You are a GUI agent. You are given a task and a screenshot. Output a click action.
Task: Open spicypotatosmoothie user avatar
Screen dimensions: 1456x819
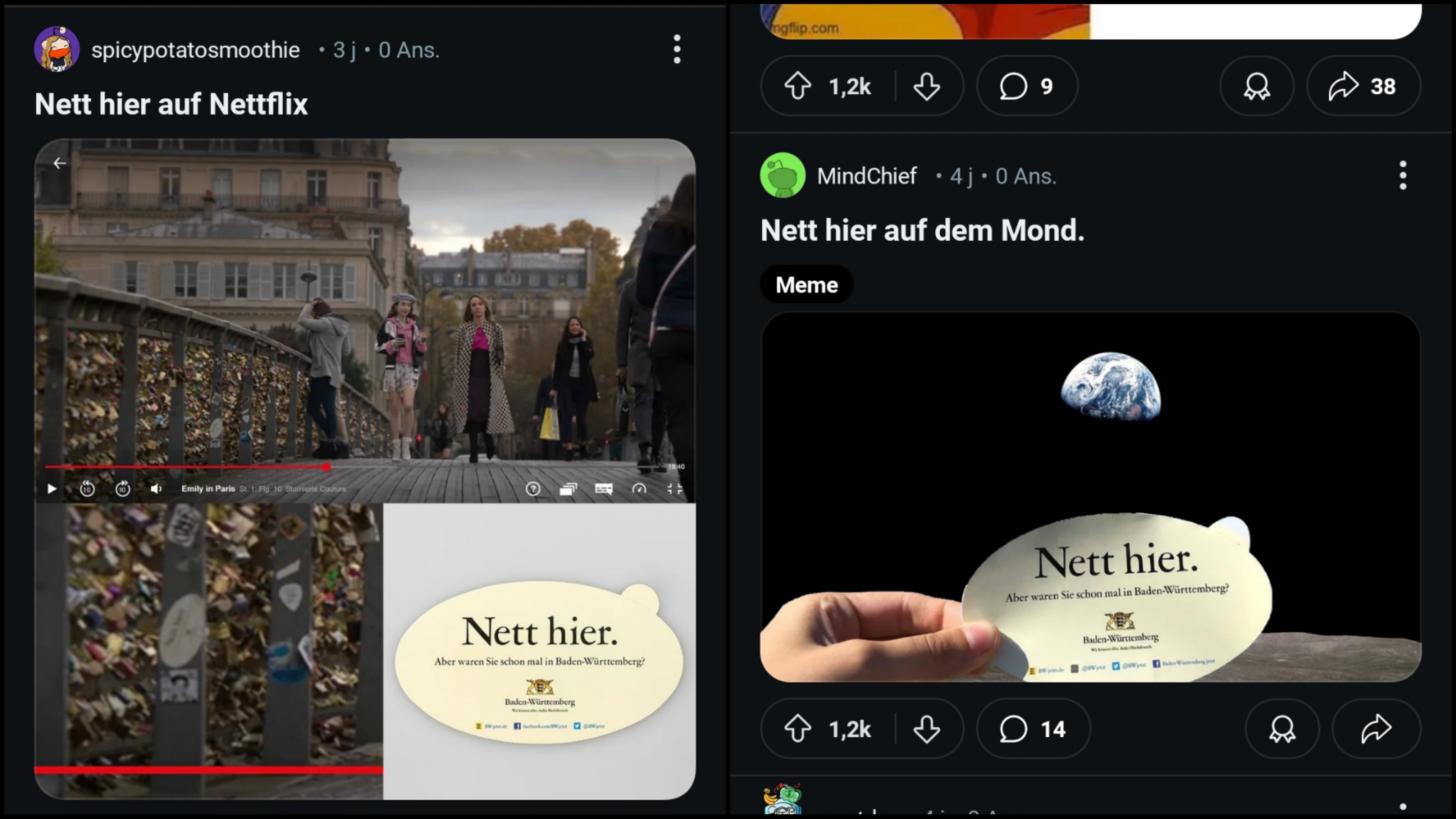click(56, 49)
